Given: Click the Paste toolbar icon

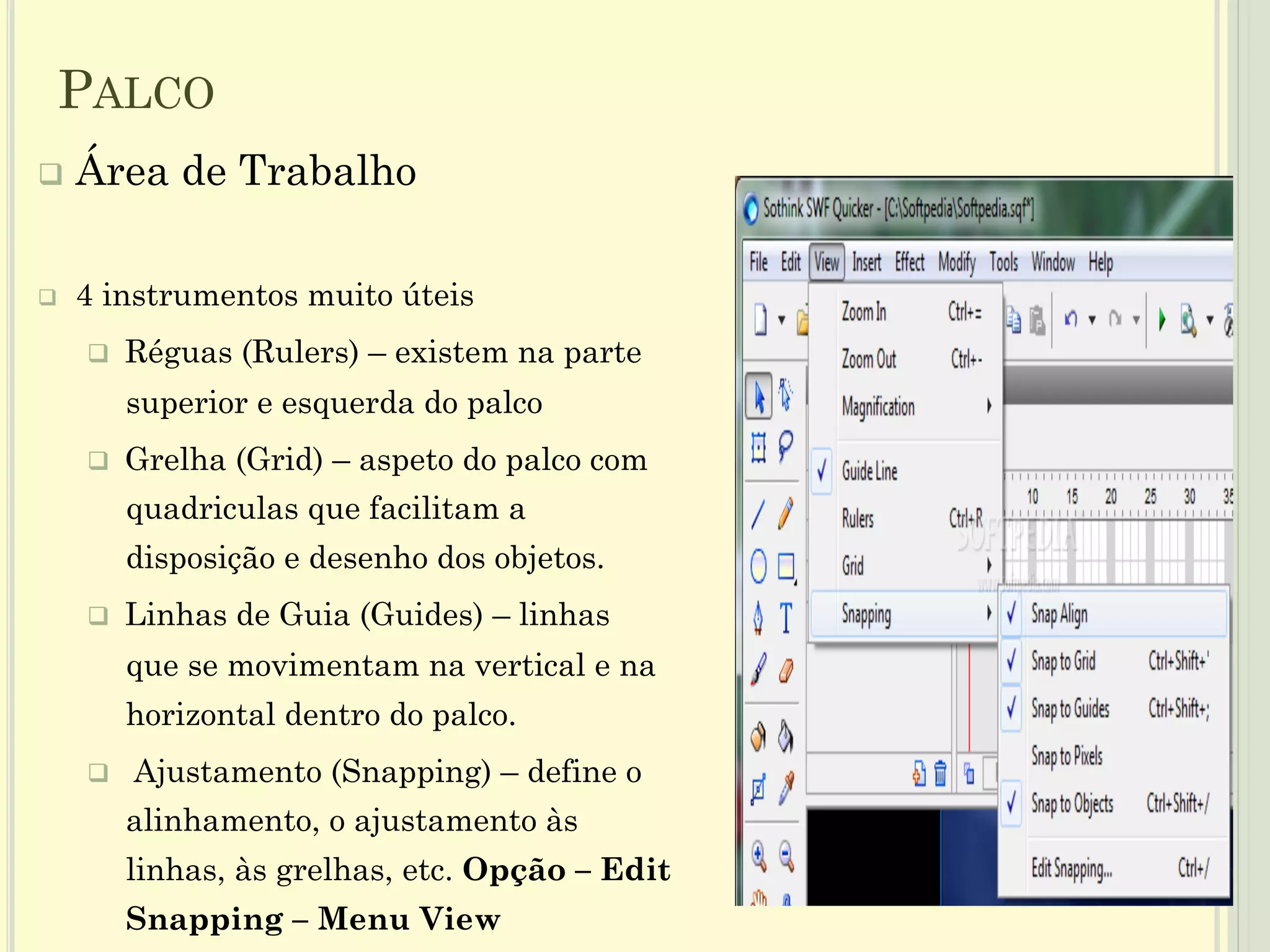Looking at the screenshot, I should click(x=1037, y=320).
